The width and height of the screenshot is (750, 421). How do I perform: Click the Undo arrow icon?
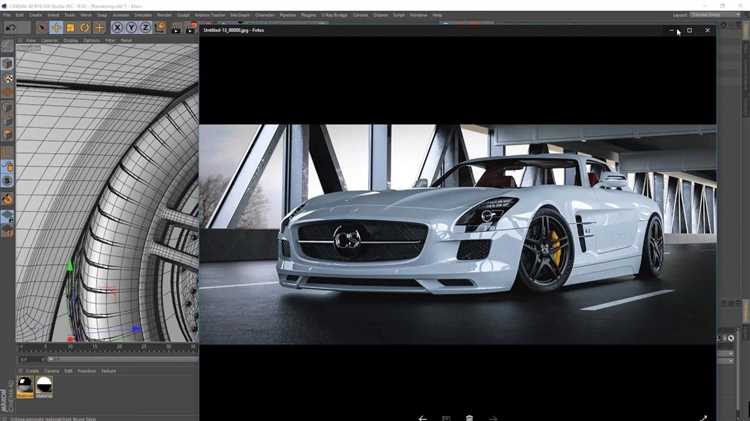pos(11,28)
